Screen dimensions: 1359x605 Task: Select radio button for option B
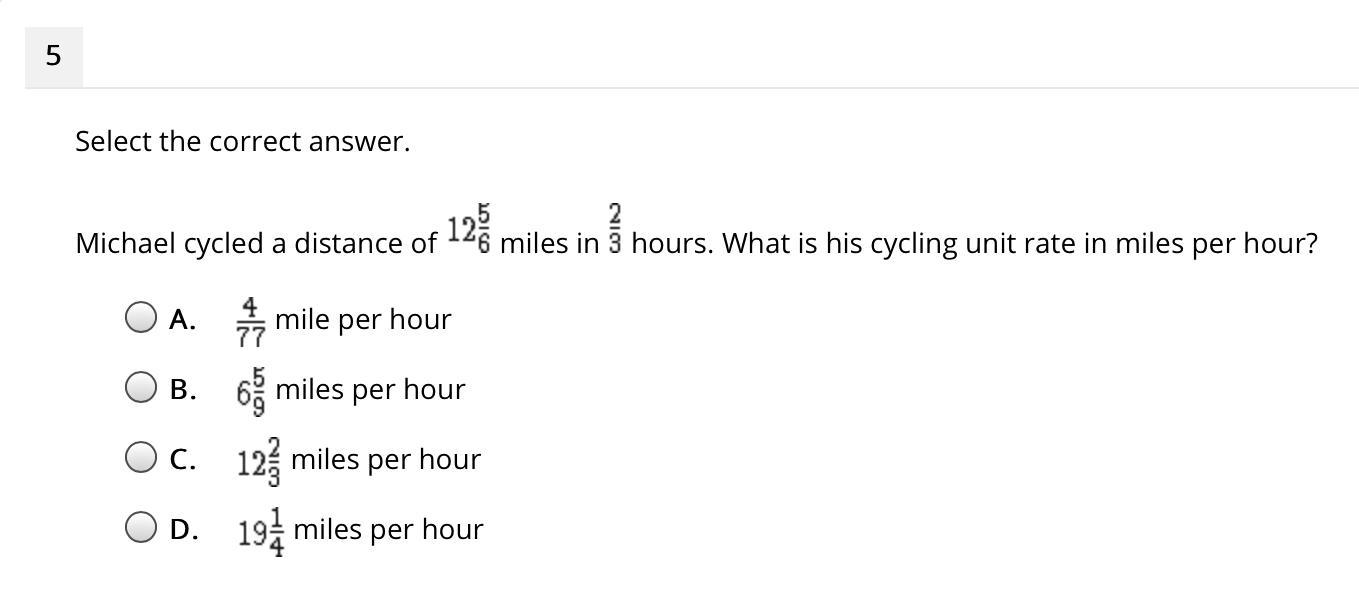tap(141, 388)
